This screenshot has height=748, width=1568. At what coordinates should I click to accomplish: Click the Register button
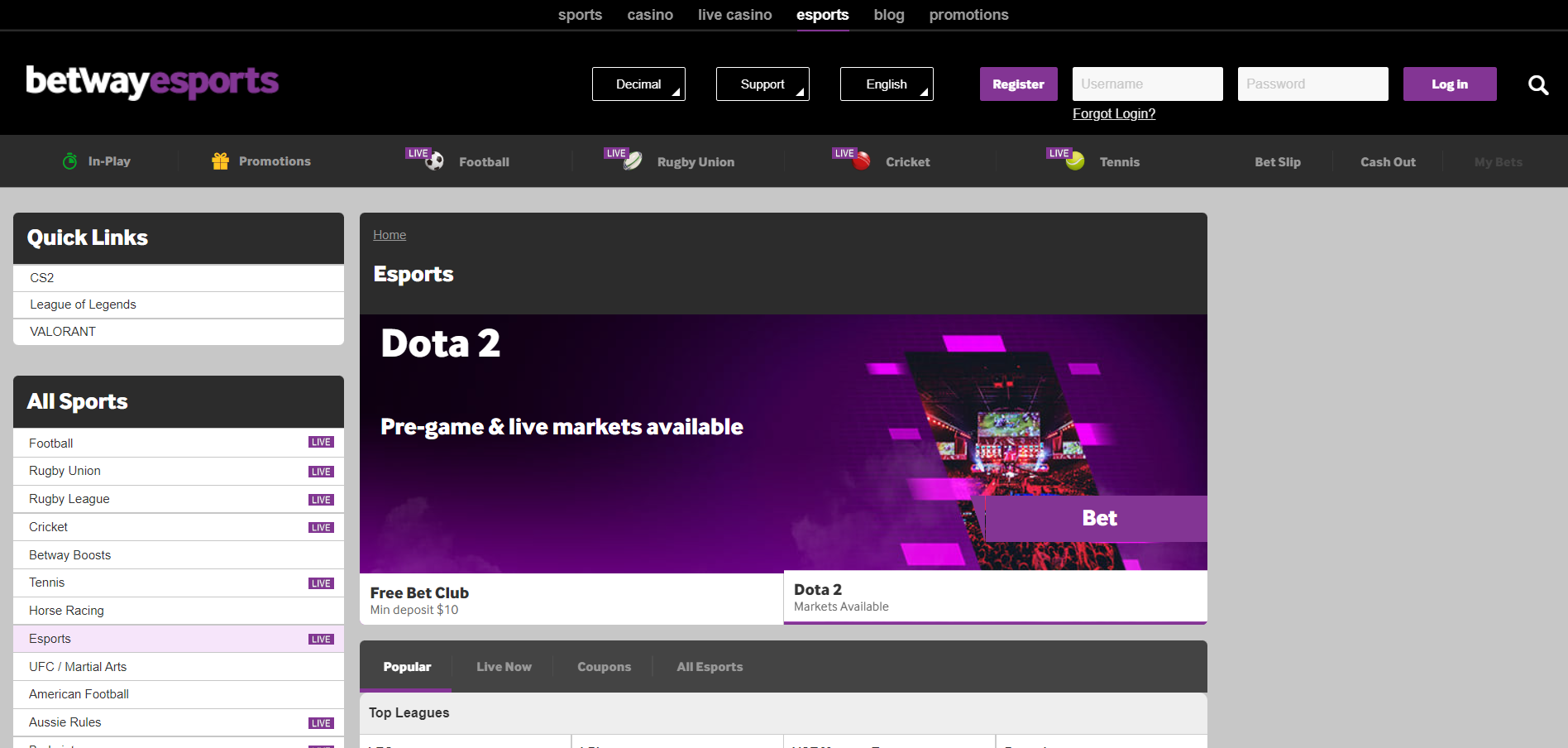pyautogui.click(x=1019, y=84)
